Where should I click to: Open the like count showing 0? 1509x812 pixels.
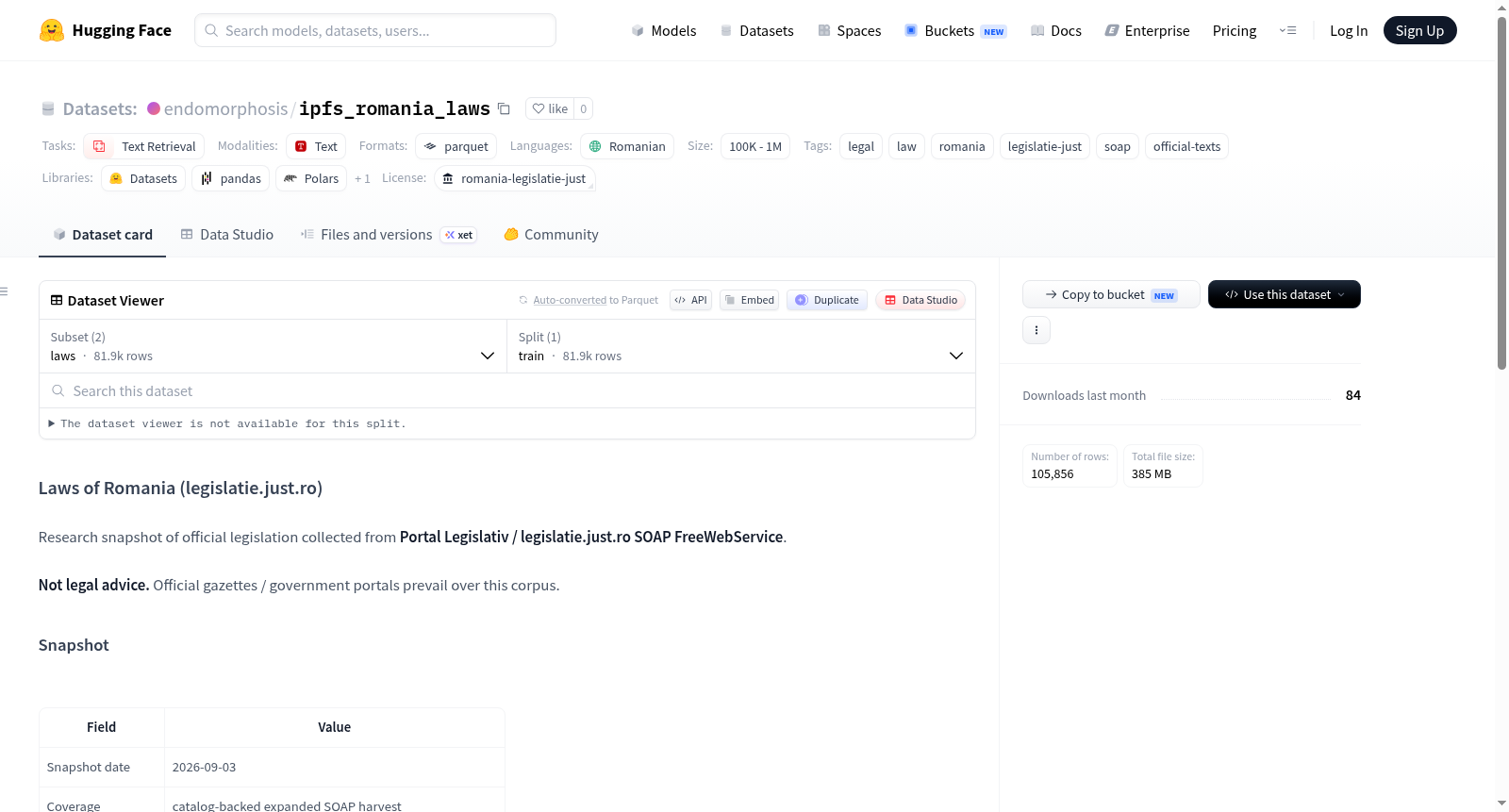pyautogui.click(x=584, y=108)
